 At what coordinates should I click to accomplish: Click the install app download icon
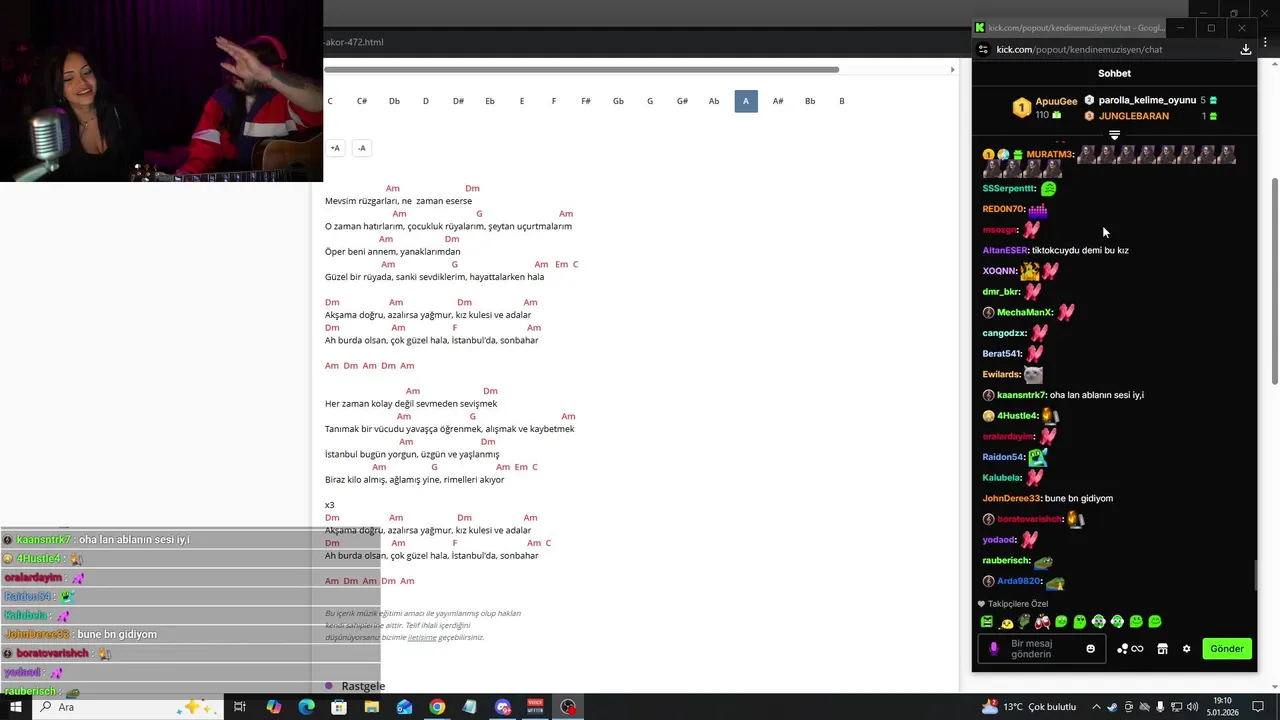coord(1246,49)
